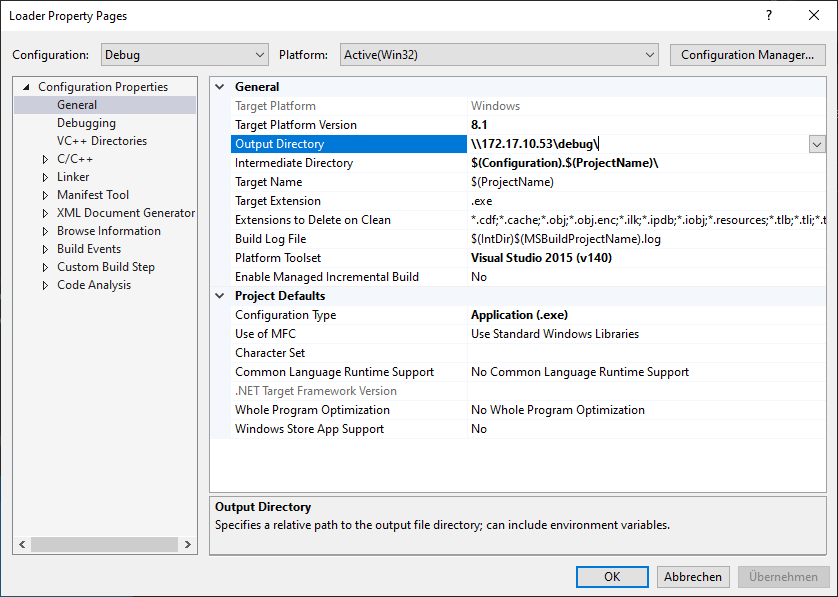
Task: Collapse the Project Defaults section
Action: [220, 295]
